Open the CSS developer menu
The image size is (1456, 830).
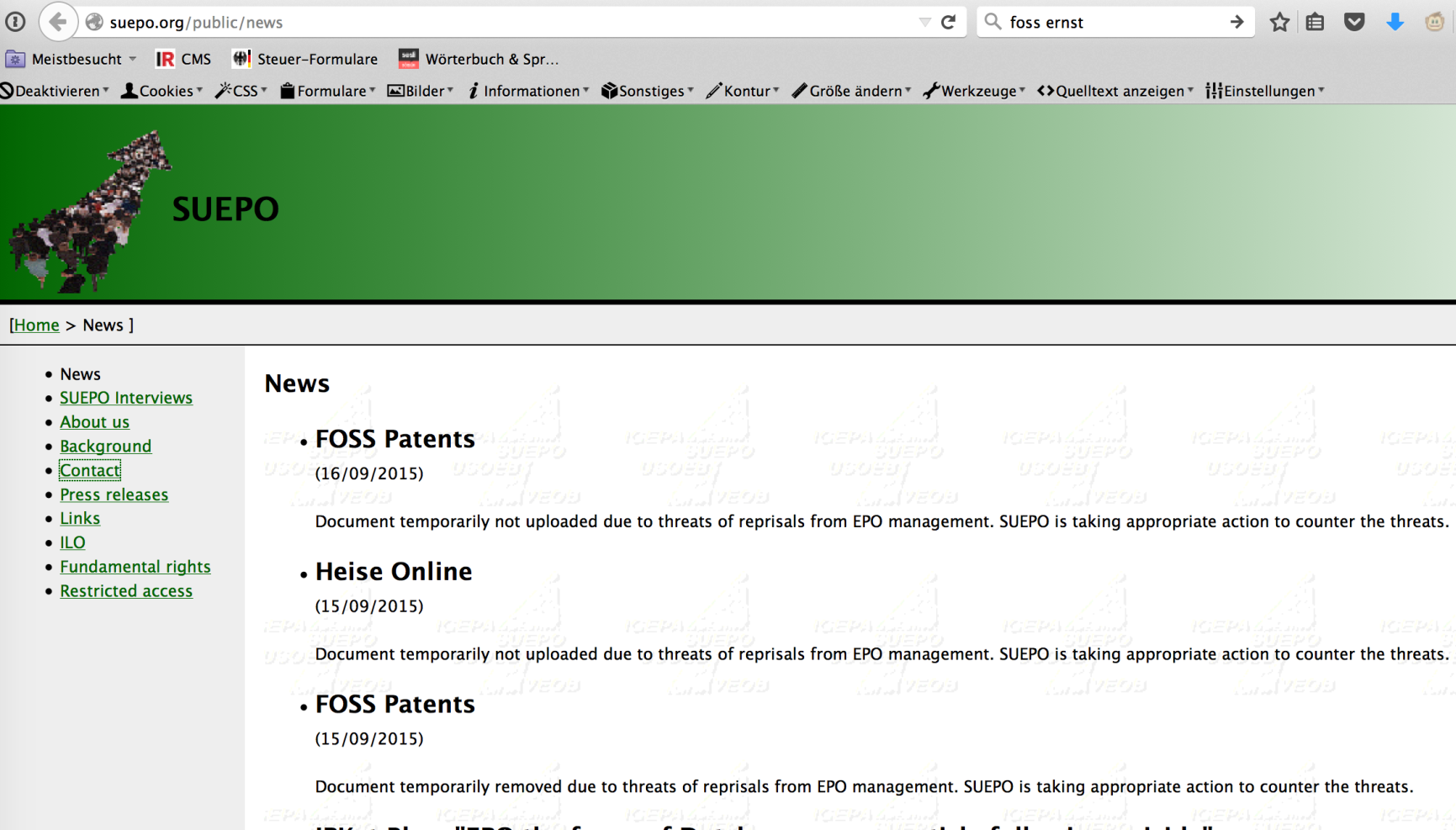(241, 91)
